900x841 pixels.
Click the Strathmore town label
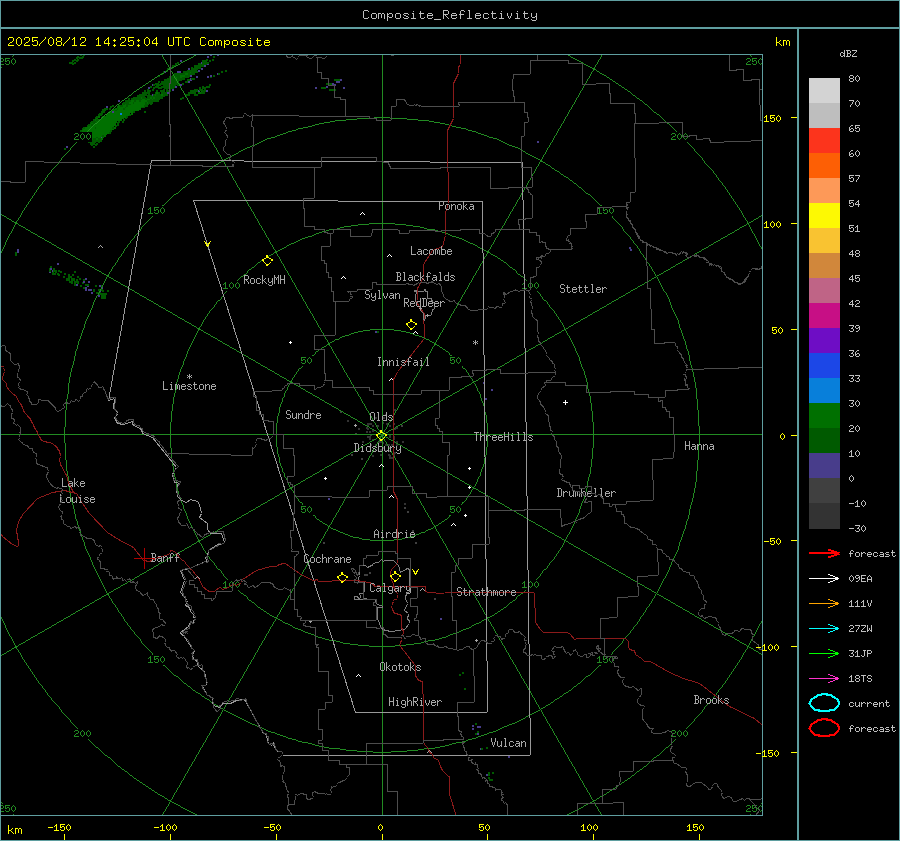tap(486, 592)
